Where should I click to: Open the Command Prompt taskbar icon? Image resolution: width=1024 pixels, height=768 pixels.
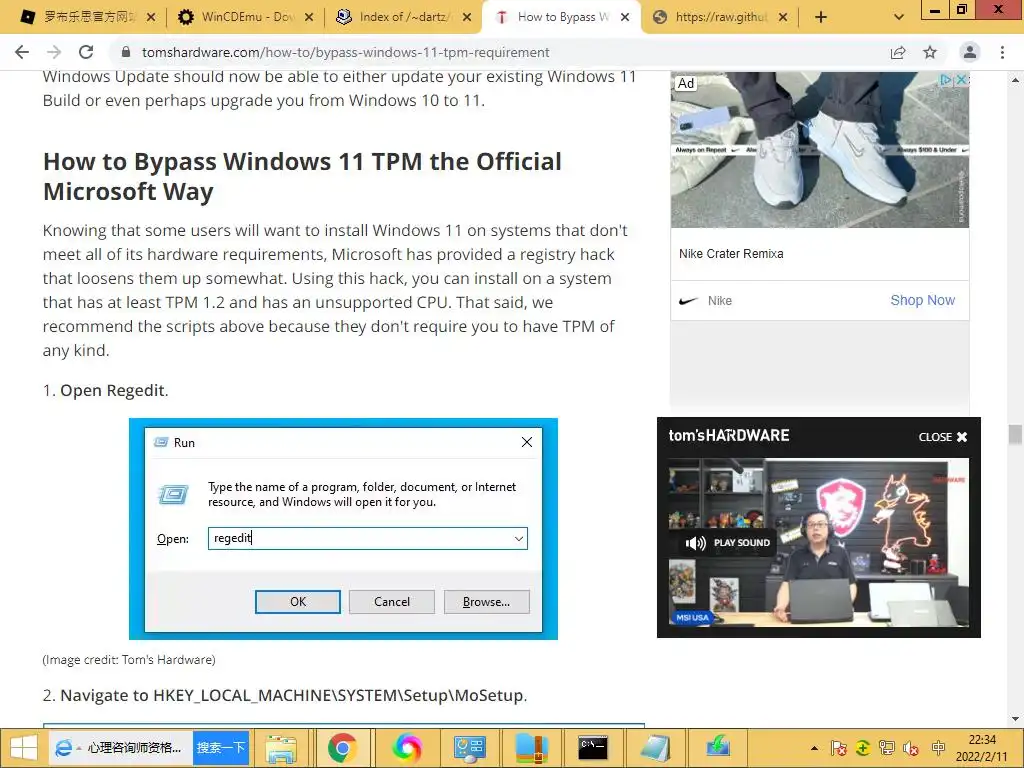click(593, 748)
